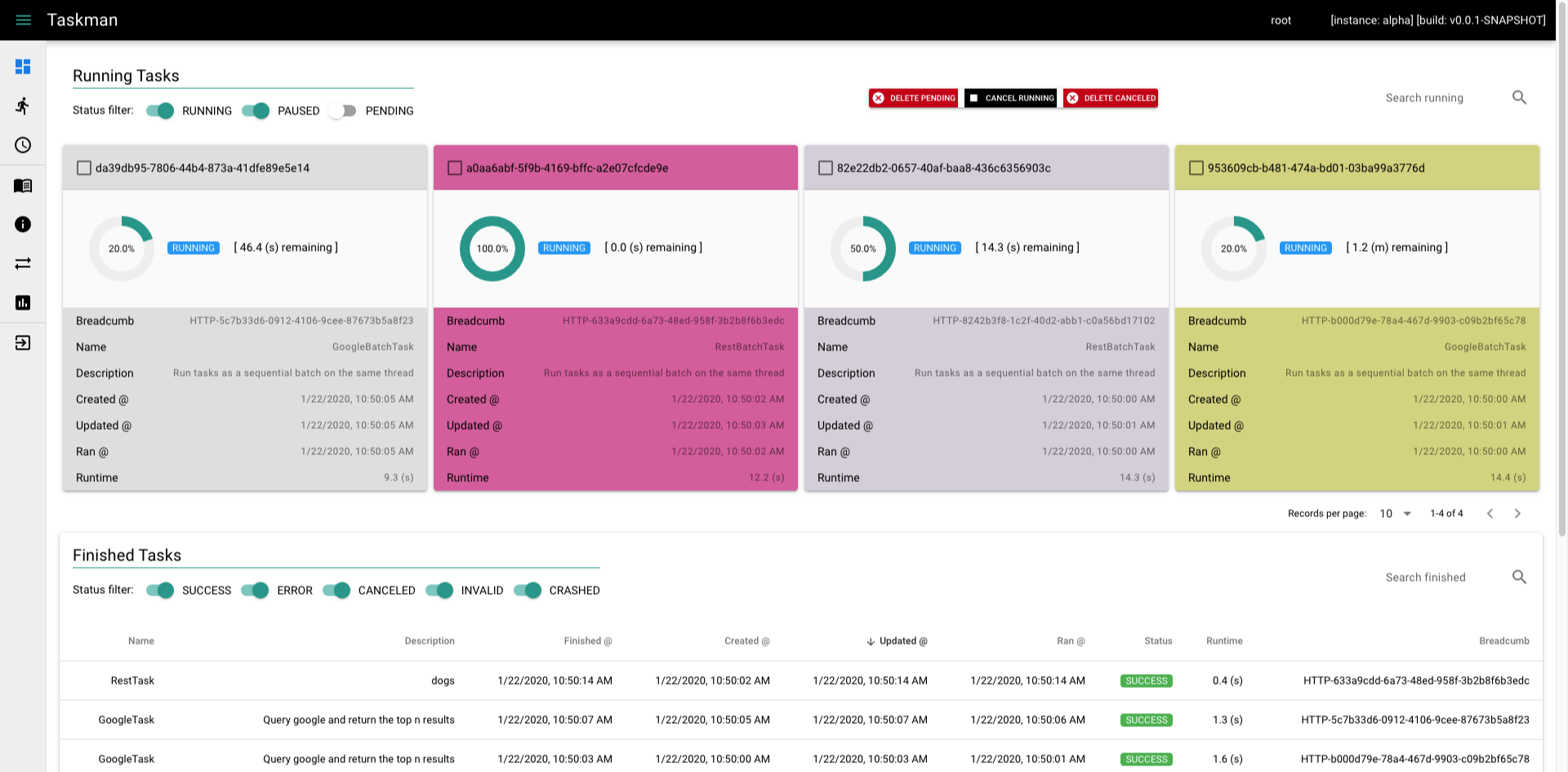Open the clock history icon in the sidebar
The height and width of the screenshot is (772, 1568).
(23, 145)
